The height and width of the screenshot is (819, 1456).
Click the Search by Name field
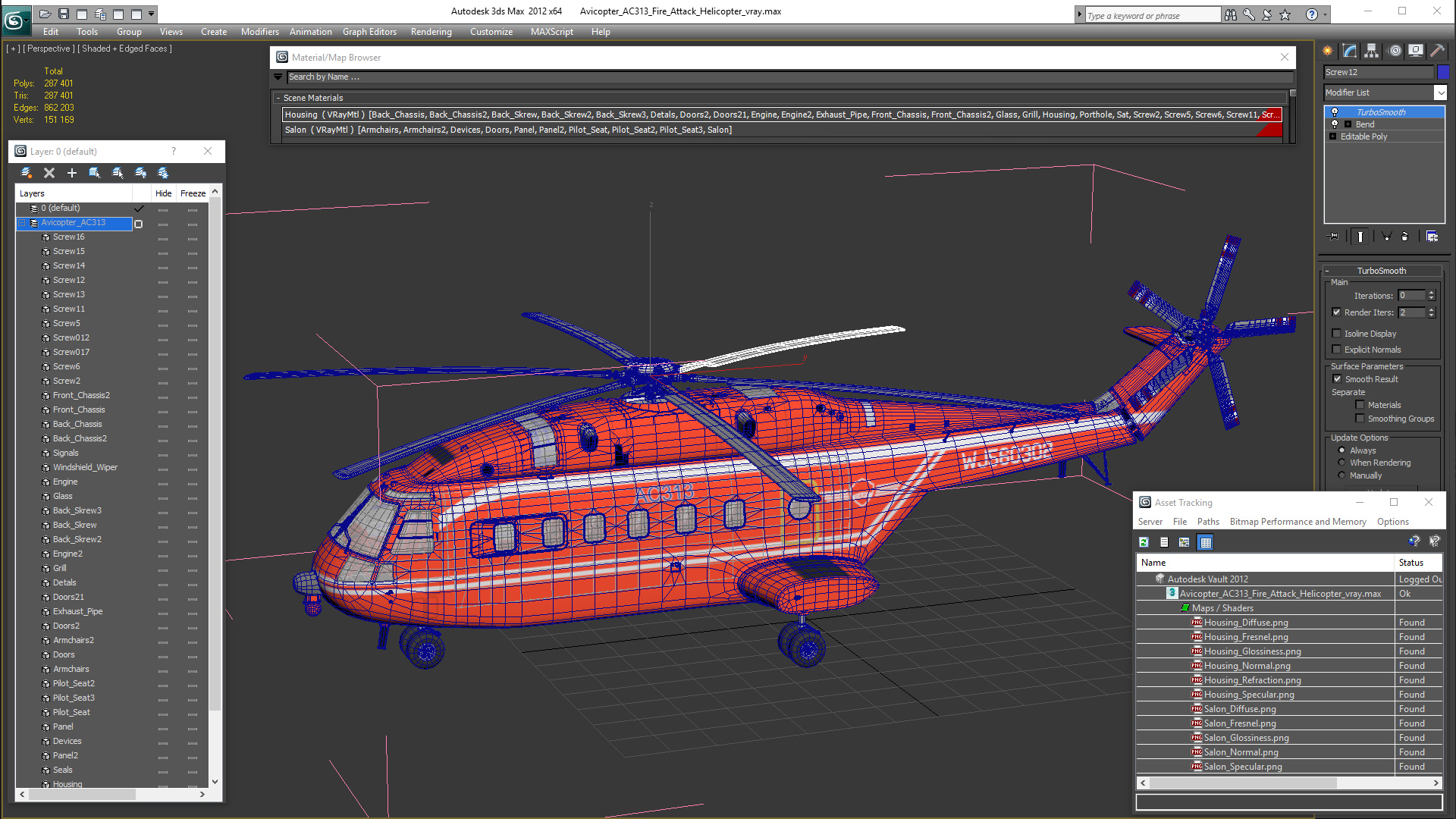[x=789, y=77]
